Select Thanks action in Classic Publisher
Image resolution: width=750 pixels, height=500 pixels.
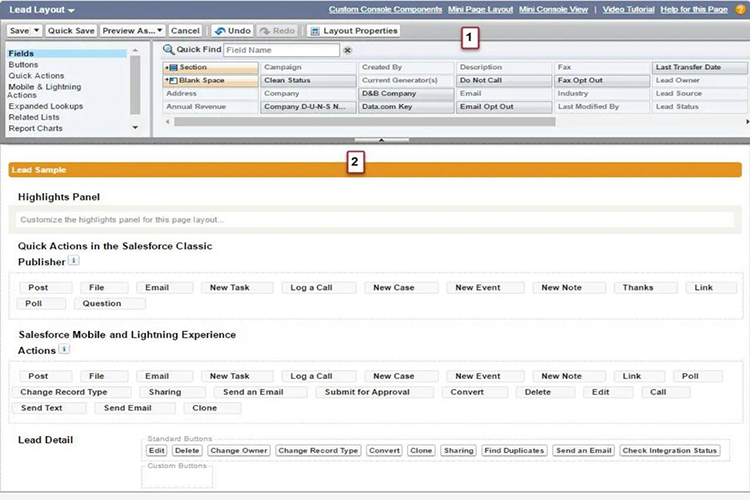coord(646,288)
